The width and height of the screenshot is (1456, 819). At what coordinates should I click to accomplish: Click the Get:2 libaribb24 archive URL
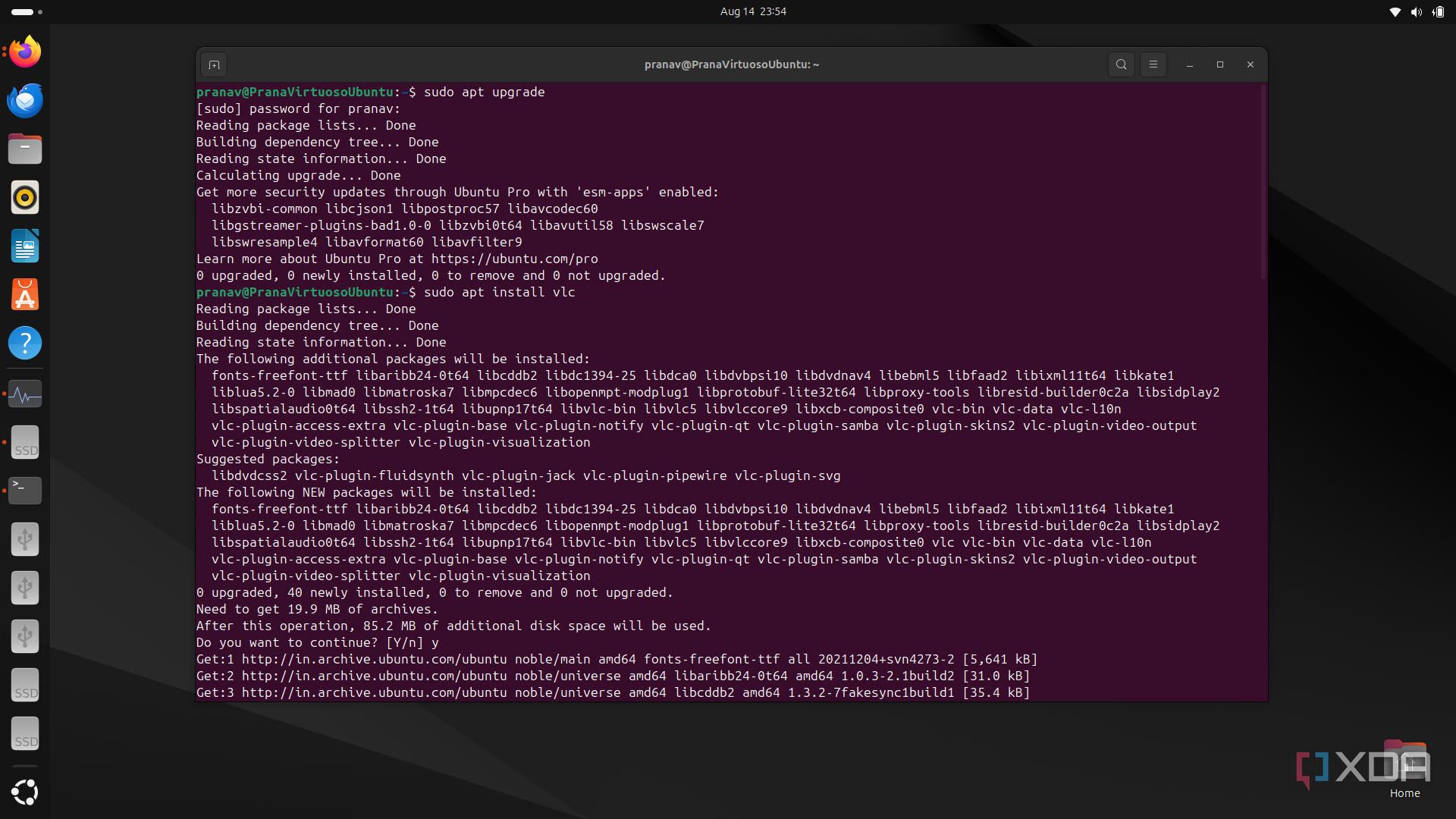(374, 676)
